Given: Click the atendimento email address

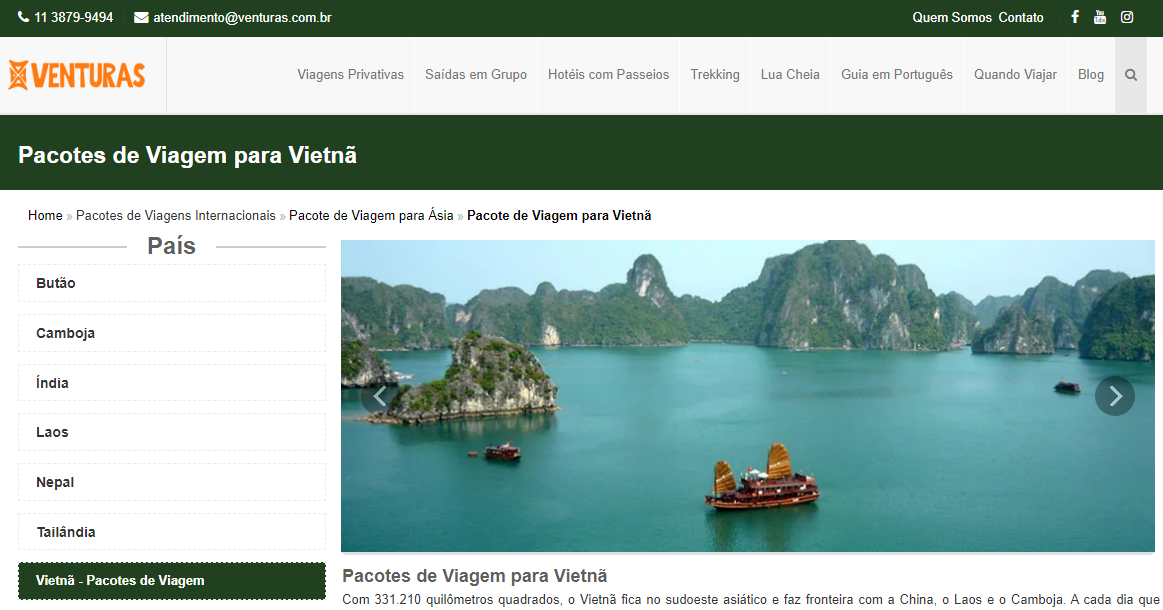Looking at the screenshot, I should [x=241, y=18].
